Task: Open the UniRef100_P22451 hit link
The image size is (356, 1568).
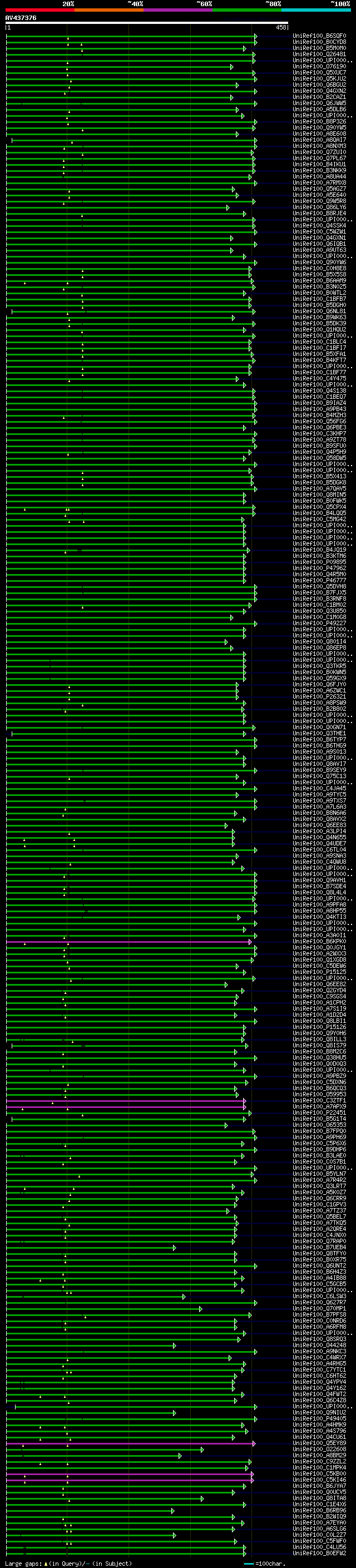Action: pos(319,1112)
